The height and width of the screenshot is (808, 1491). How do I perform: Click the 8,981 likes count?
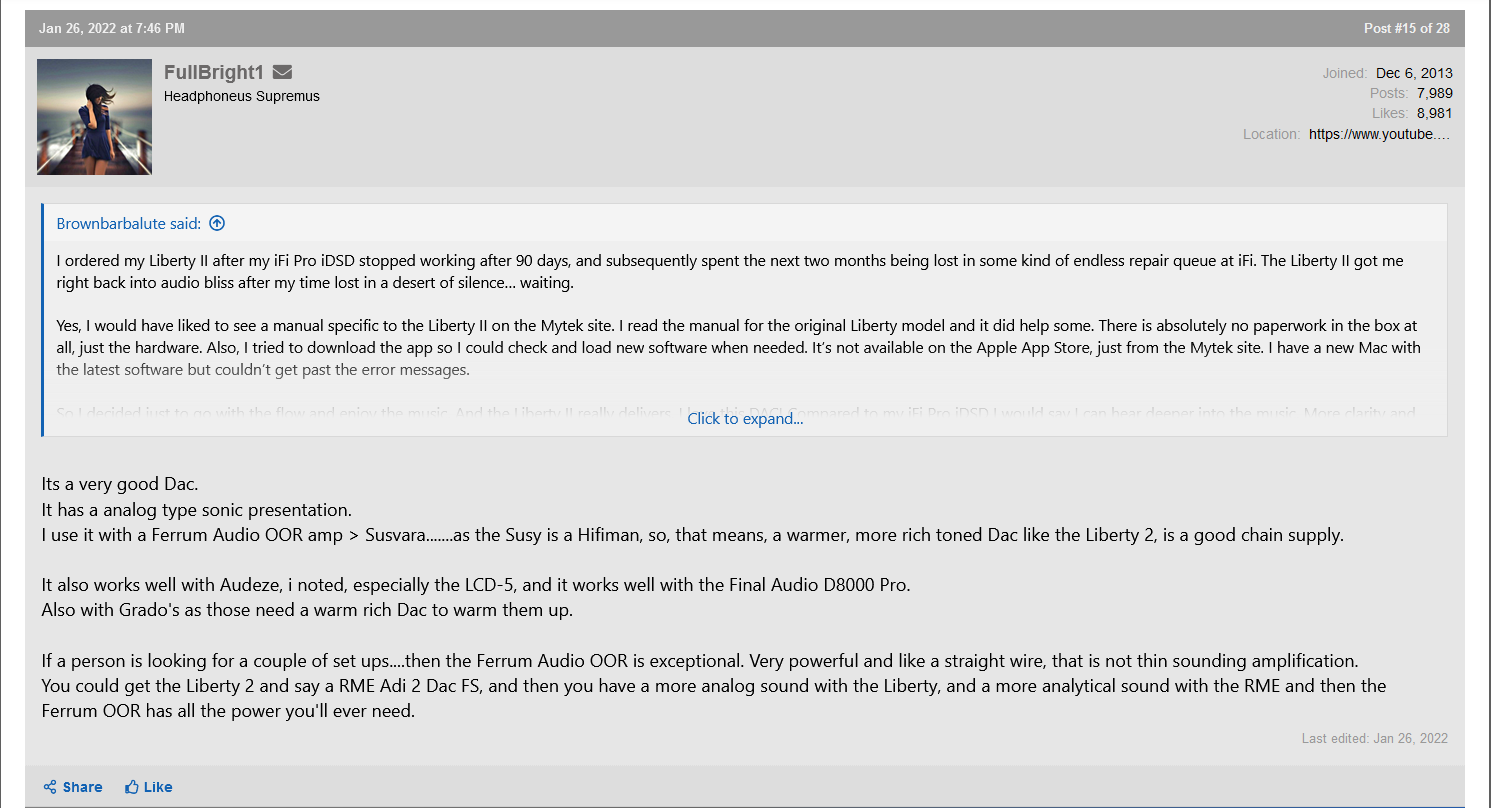[1434, 113]
